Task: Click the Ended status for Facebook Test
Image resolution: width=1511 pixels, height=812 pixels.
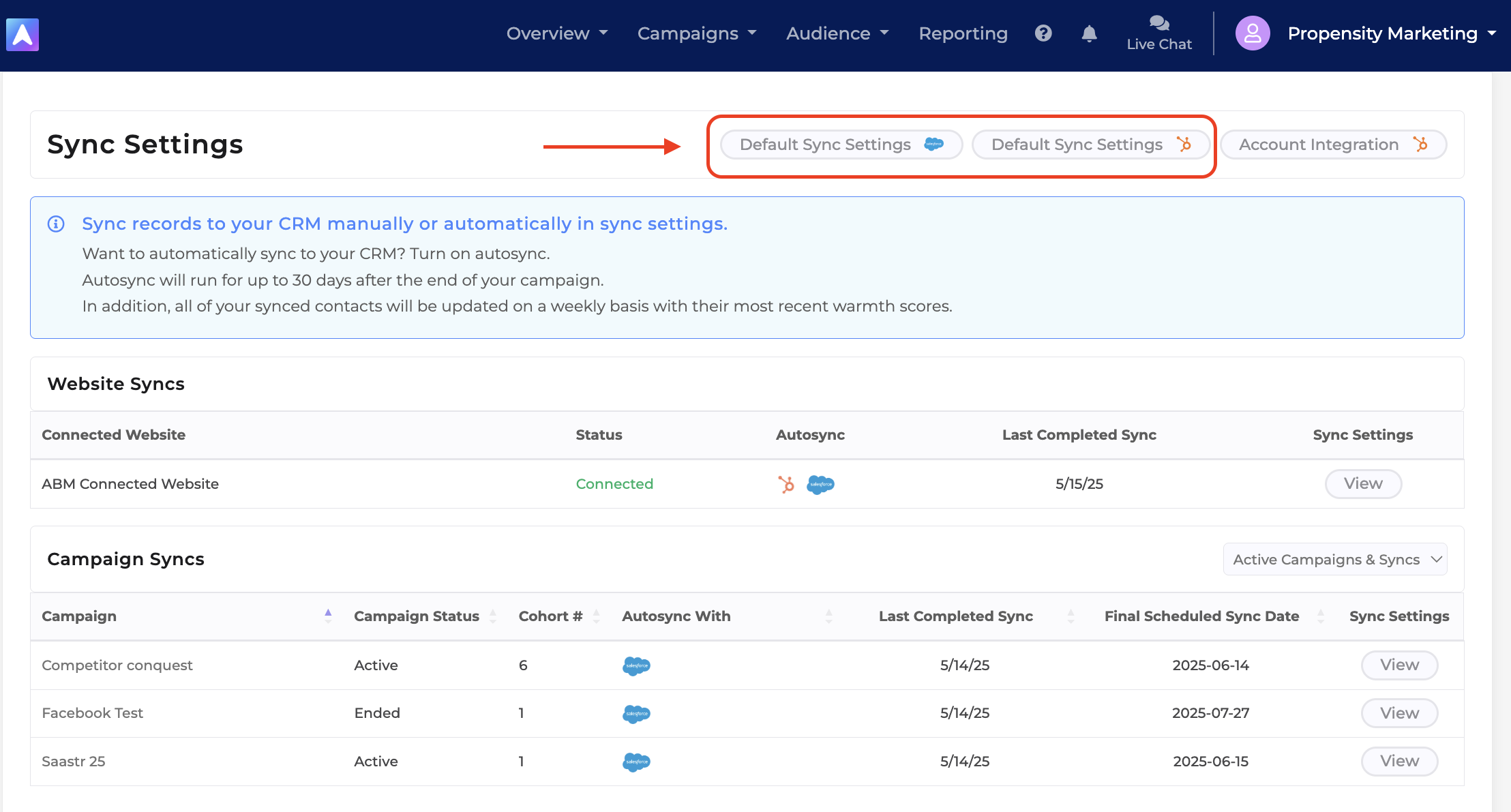Action: pos(377,713)
